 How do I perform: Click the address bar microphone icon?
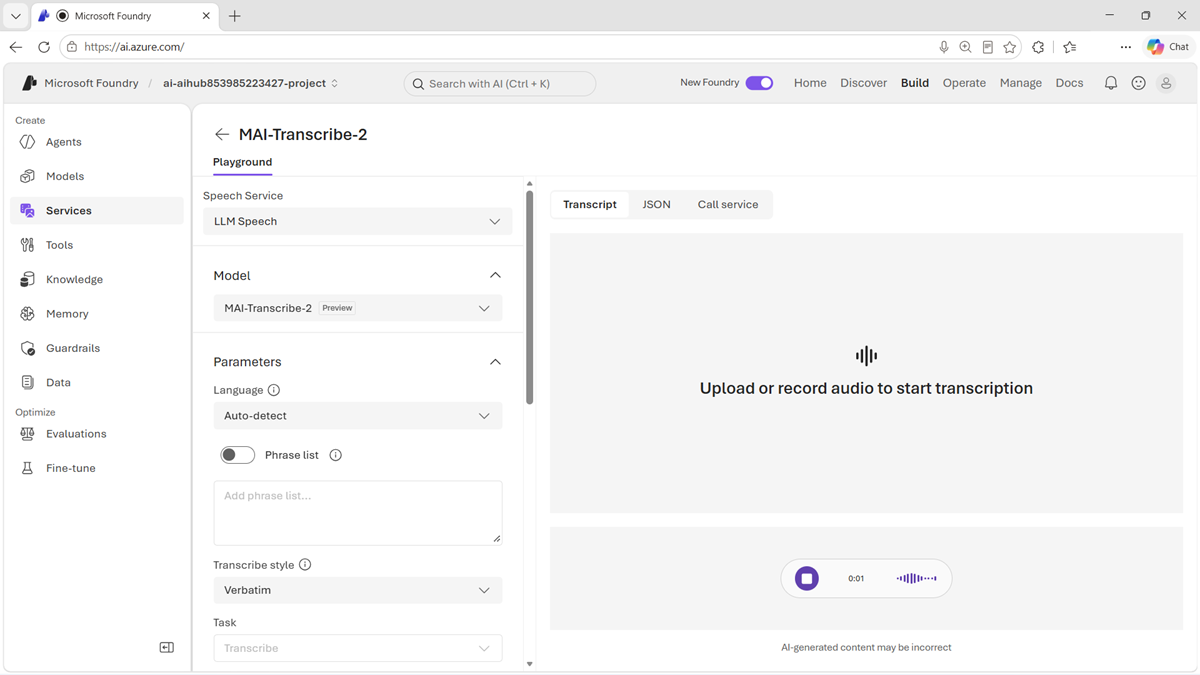pos(944,47)
